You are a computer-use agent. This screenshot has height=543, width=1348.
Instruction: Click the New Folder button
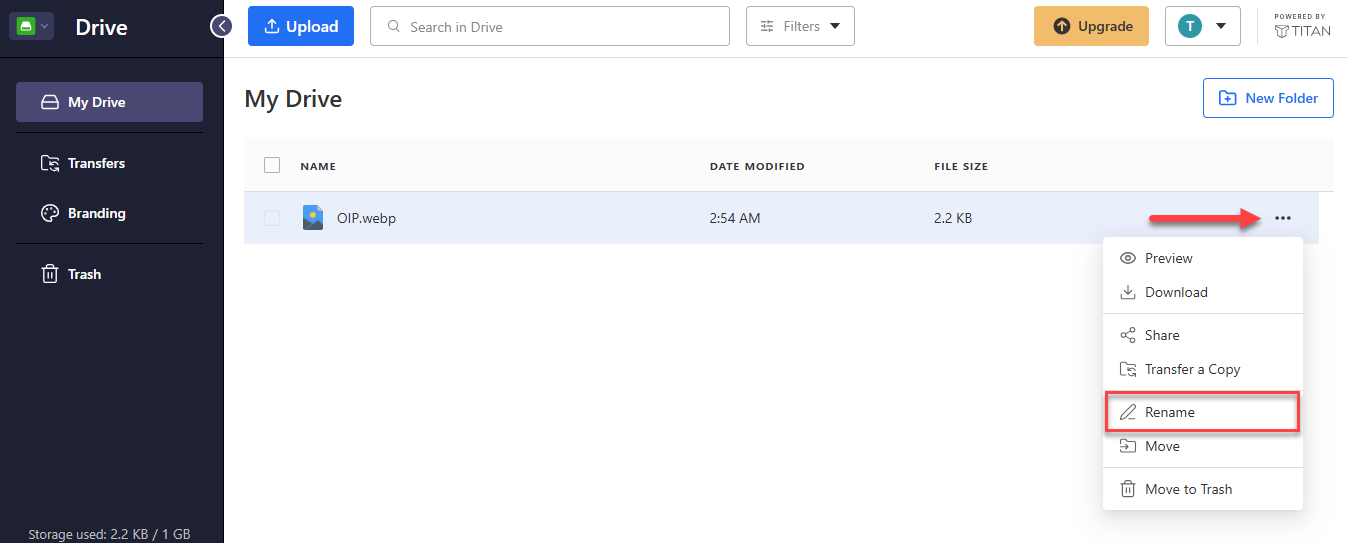(x=1268, y=98)
